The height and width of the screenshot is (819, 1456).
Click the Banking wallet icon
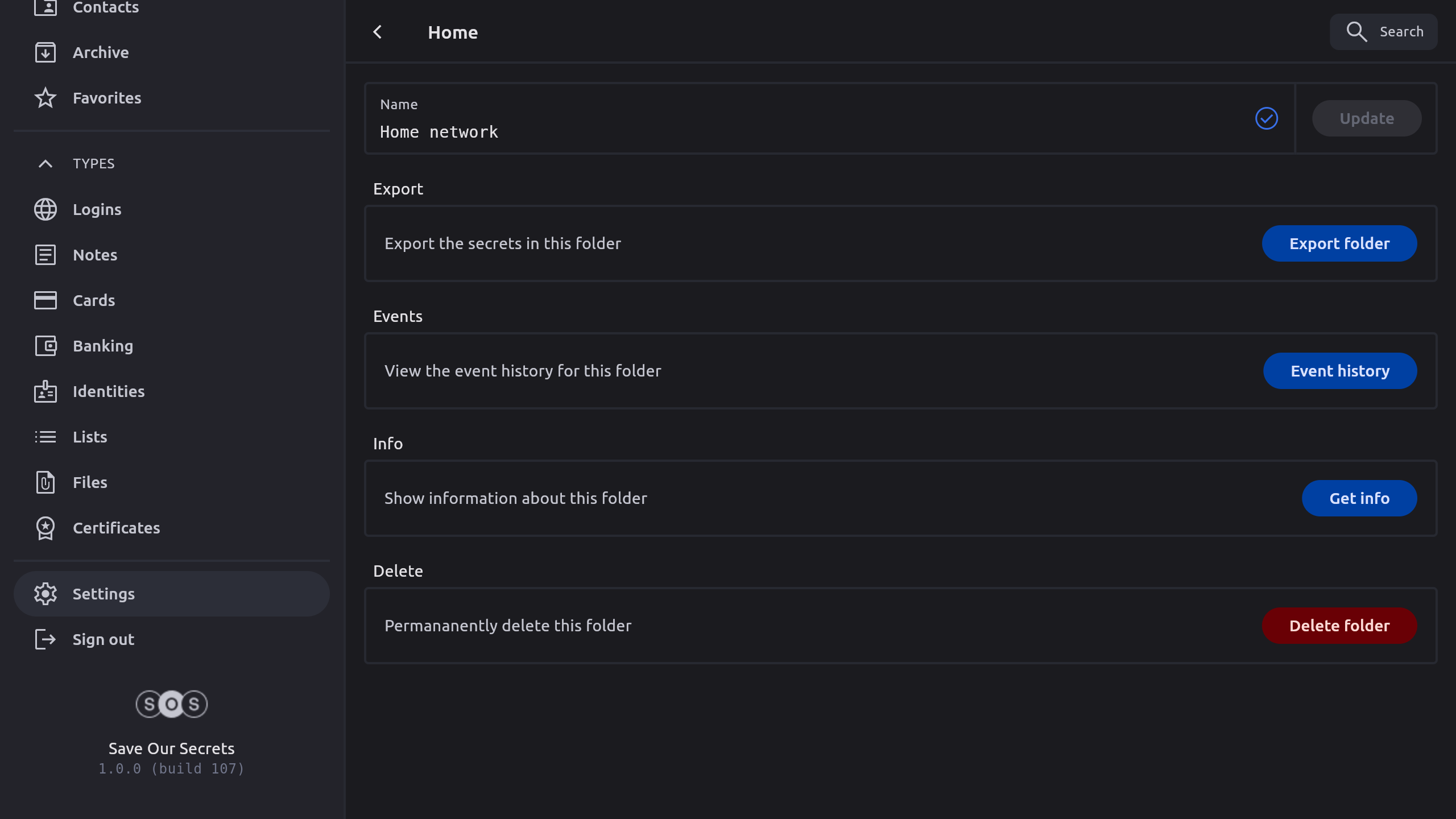coord(45,346)
